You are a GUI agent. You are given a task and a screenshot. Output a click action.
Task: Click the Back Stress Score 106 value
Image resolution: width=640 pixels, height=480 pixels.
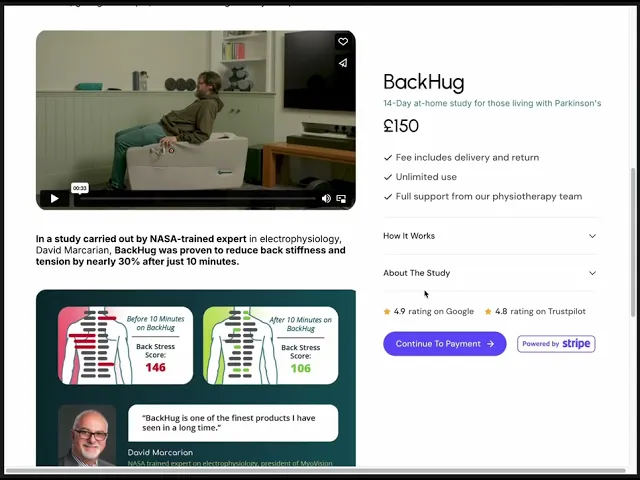[301, 369]
